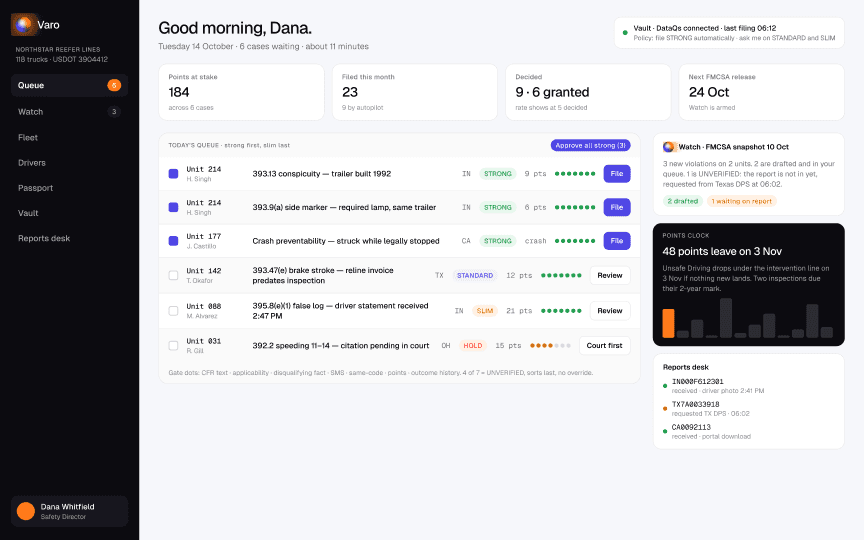Screen dimensions: 864x540
Task: Click the 2 drafted tag
Action: tap(683, 201)
